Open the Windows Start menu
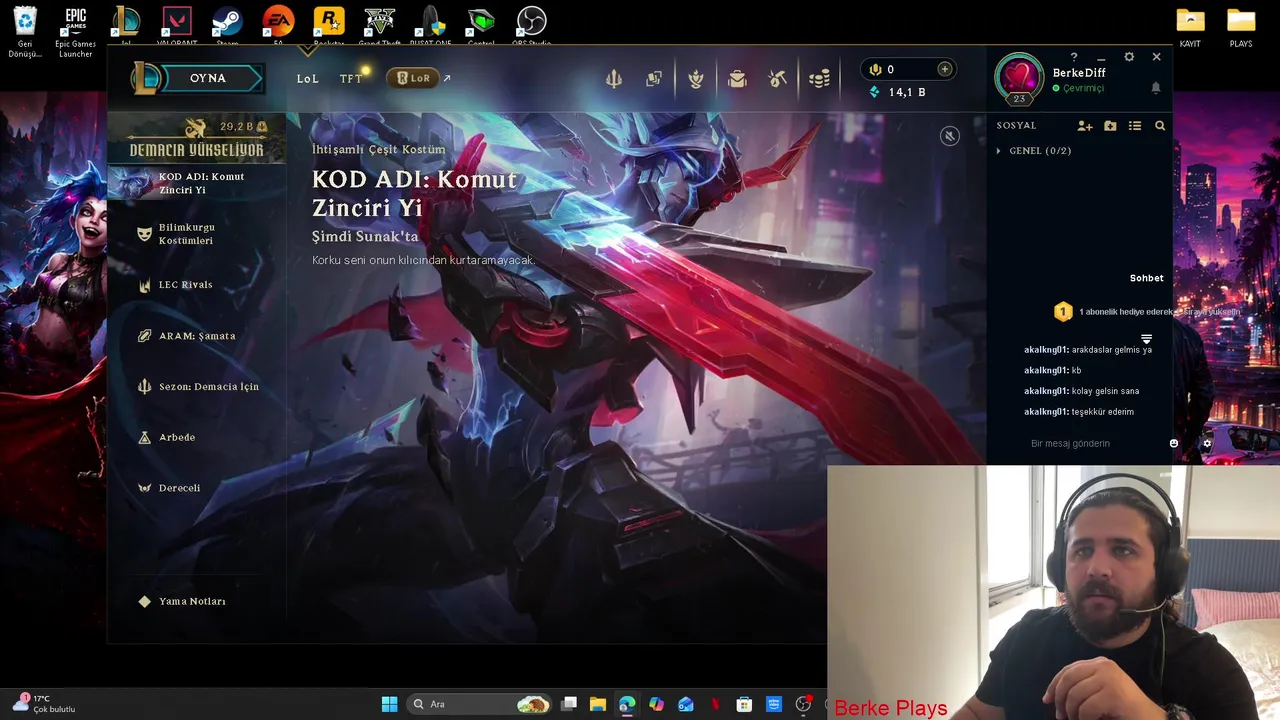This screenshot has width=1280, height=720. pyautogui.click(x=389, y=704)
